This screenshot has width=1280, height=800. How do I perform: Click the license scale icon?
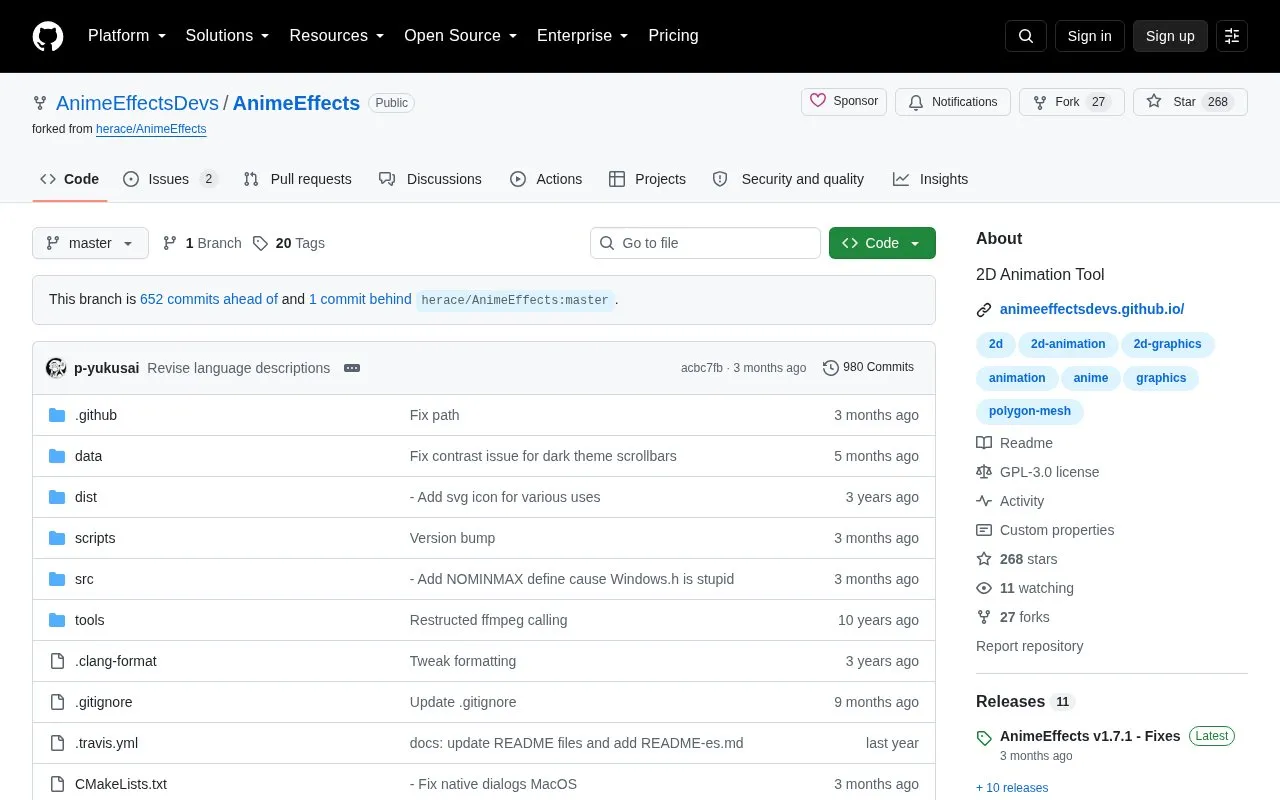[x=984, y=472]
